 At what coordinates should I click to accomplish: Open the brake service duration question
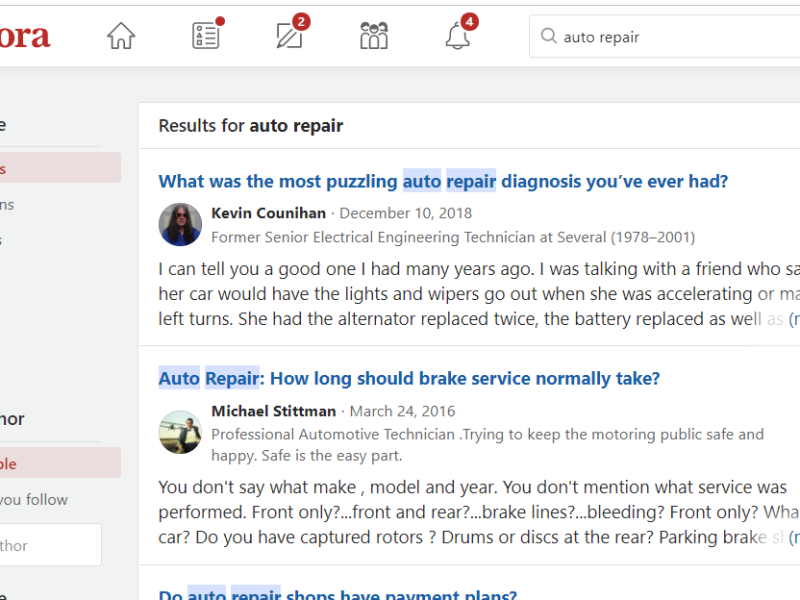(409, 379)
